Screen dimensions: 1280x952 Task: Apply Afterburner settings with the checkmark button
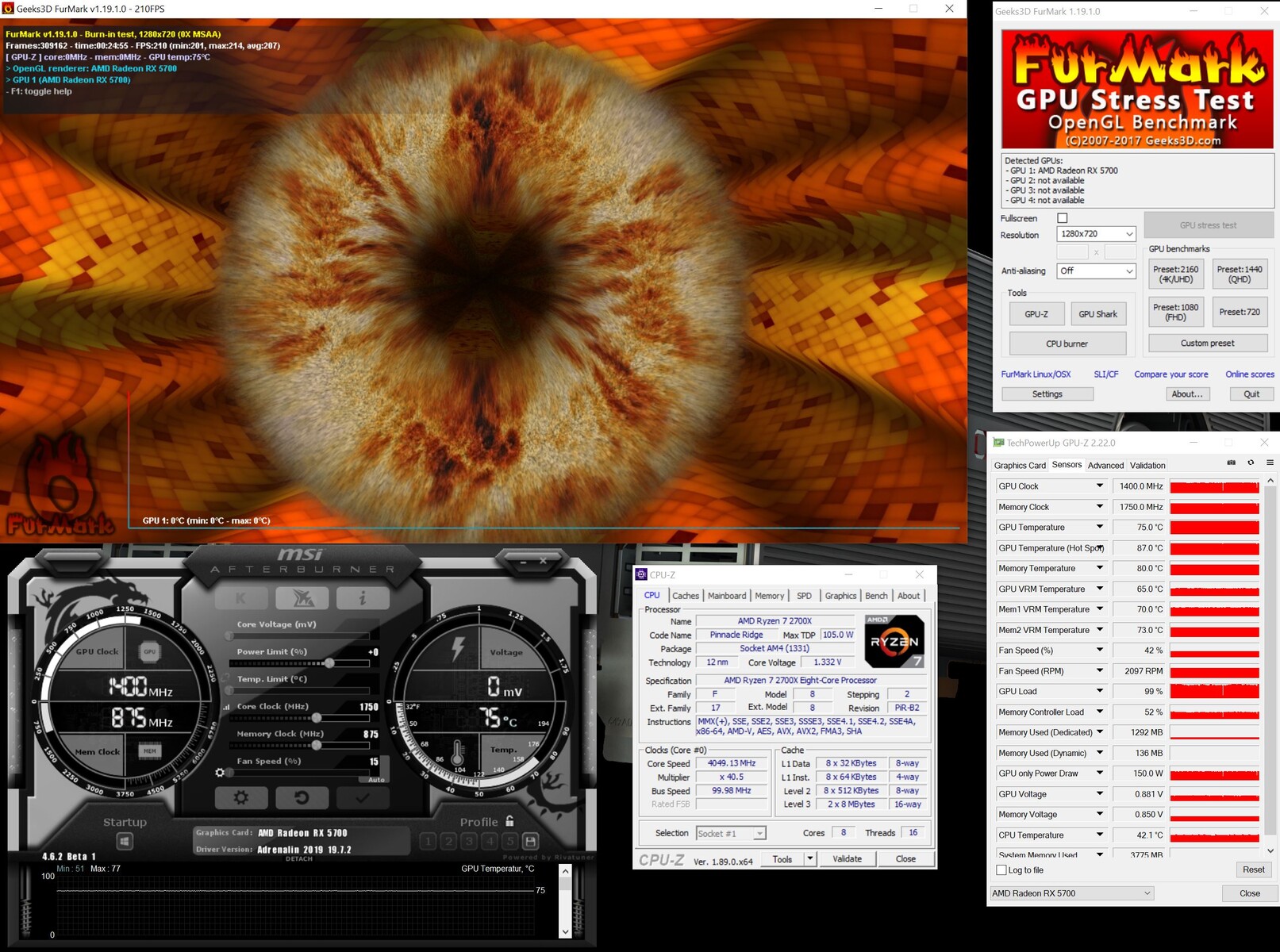[x=363, y=797]
